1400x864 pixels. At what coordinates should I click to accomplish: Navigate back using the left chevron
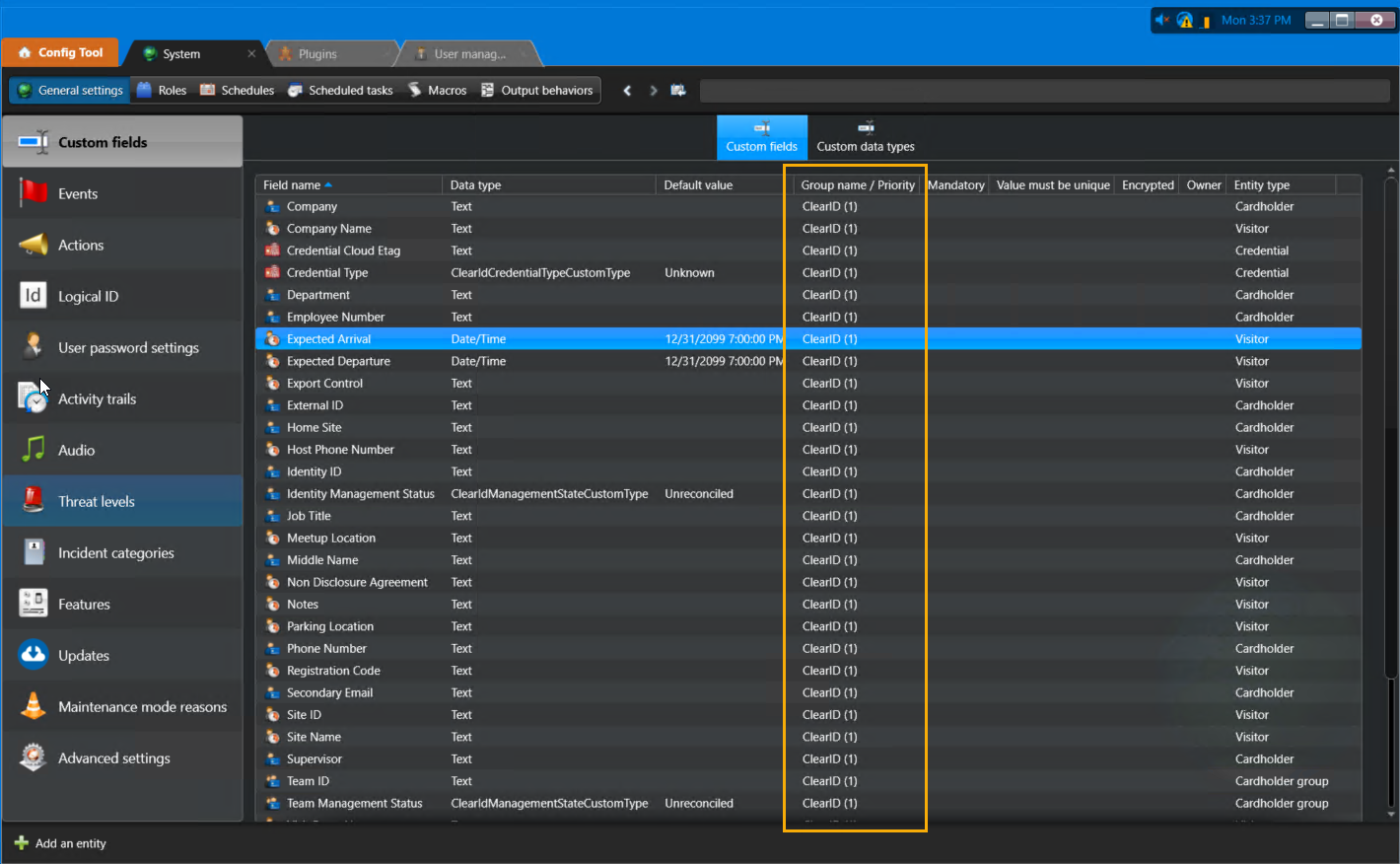627,90
